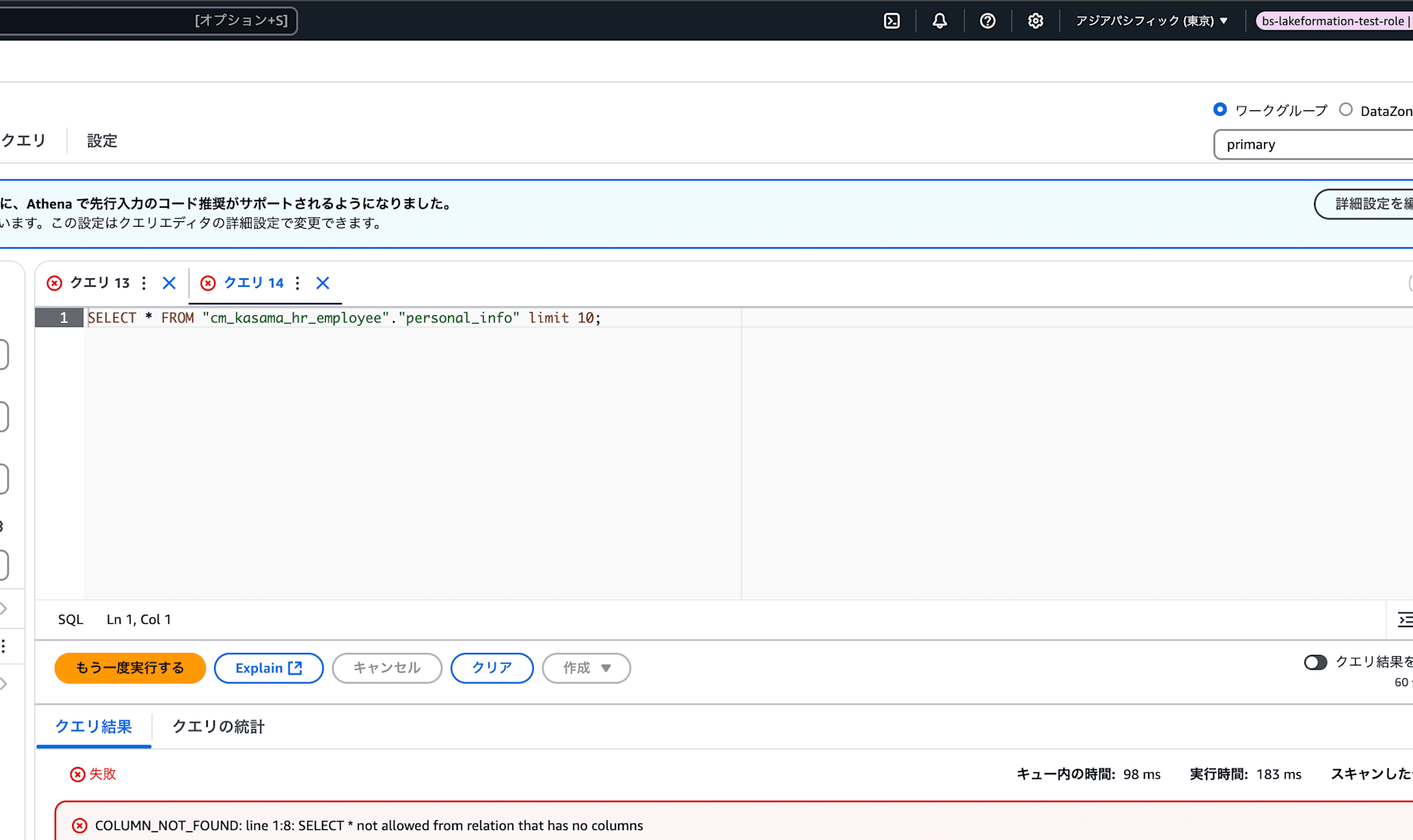1413x840 pixels.
Task: Click キャンセル to cancel execution
Action: 386,668
